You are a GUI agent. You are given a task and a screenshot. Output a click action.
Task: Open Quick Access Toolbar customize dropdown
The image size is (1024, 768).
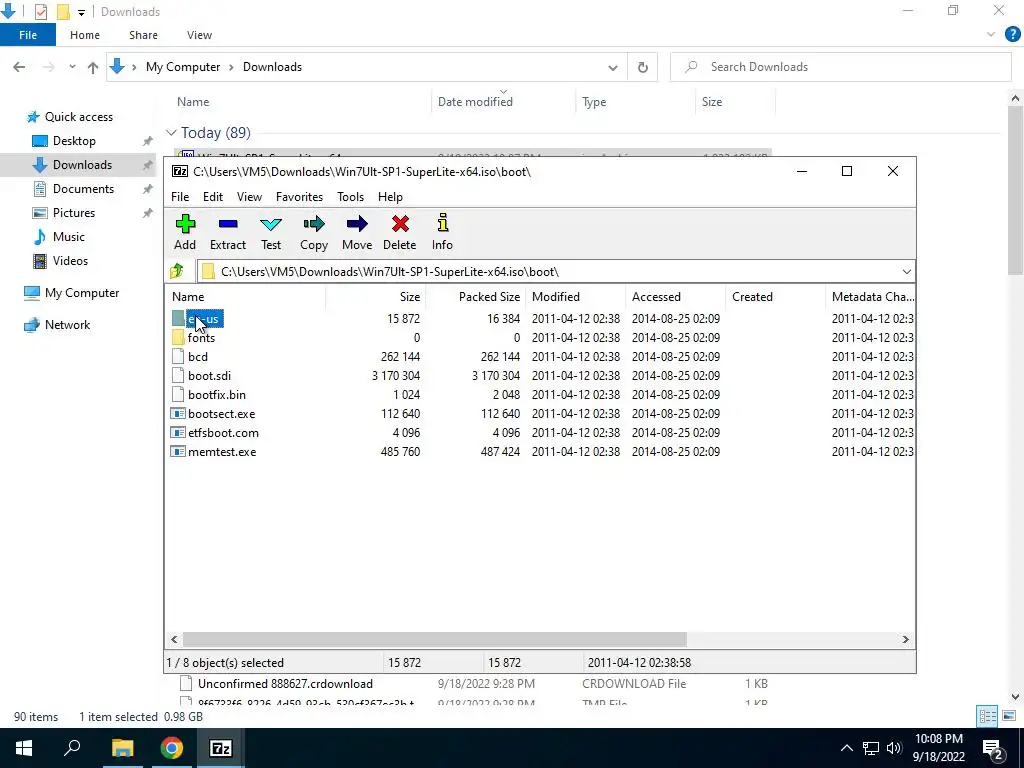(81, 12)
